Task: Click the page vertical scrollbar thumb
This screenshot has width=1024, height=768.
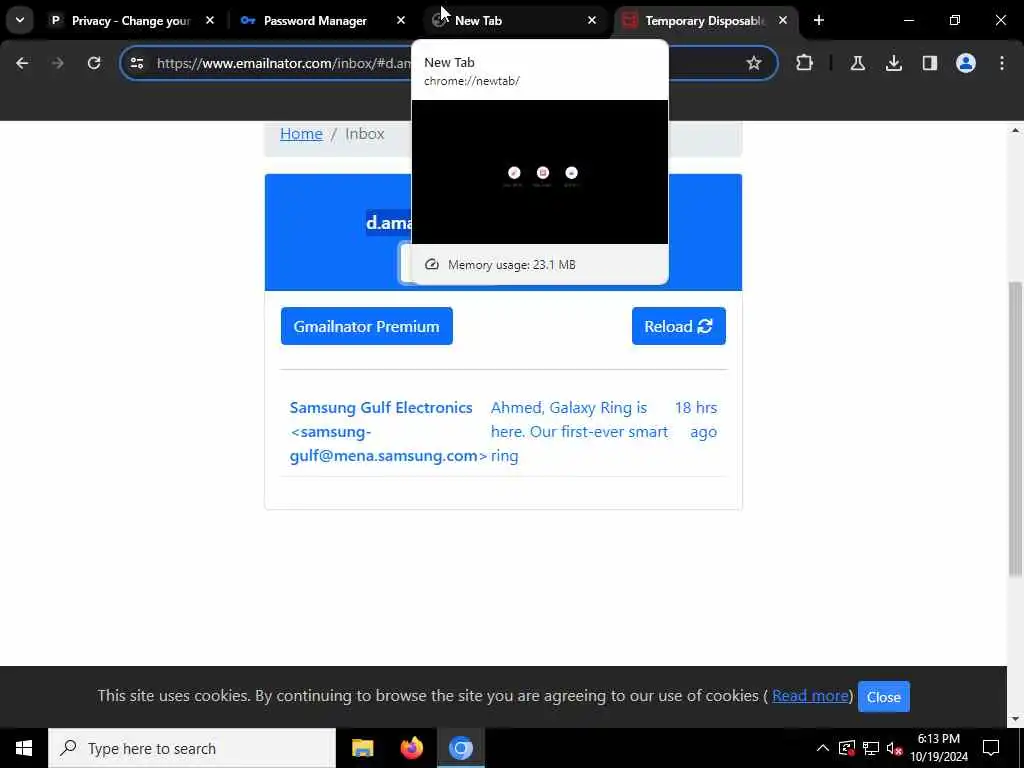Action: [x=1015, y=428]
